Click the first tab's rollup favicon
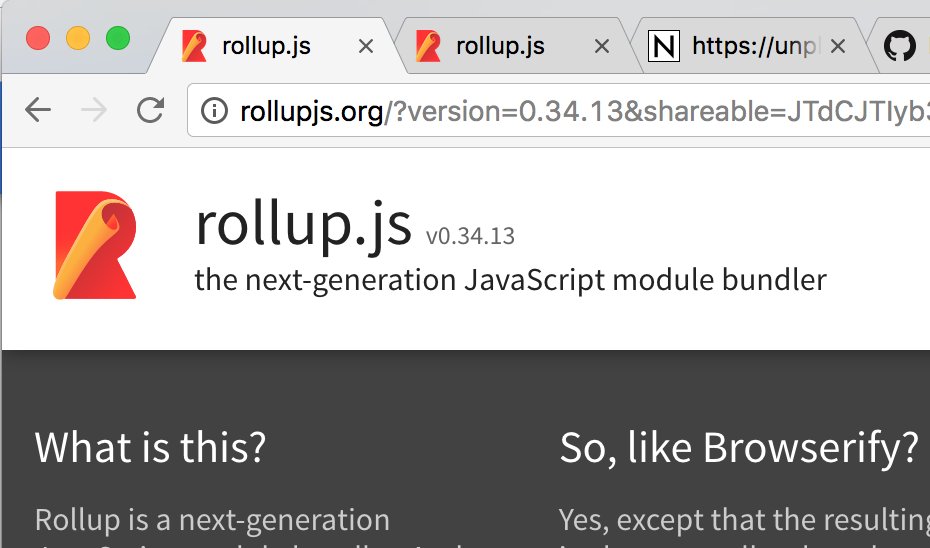This screenshot has height=548, width=930. [x=194, y=46]
